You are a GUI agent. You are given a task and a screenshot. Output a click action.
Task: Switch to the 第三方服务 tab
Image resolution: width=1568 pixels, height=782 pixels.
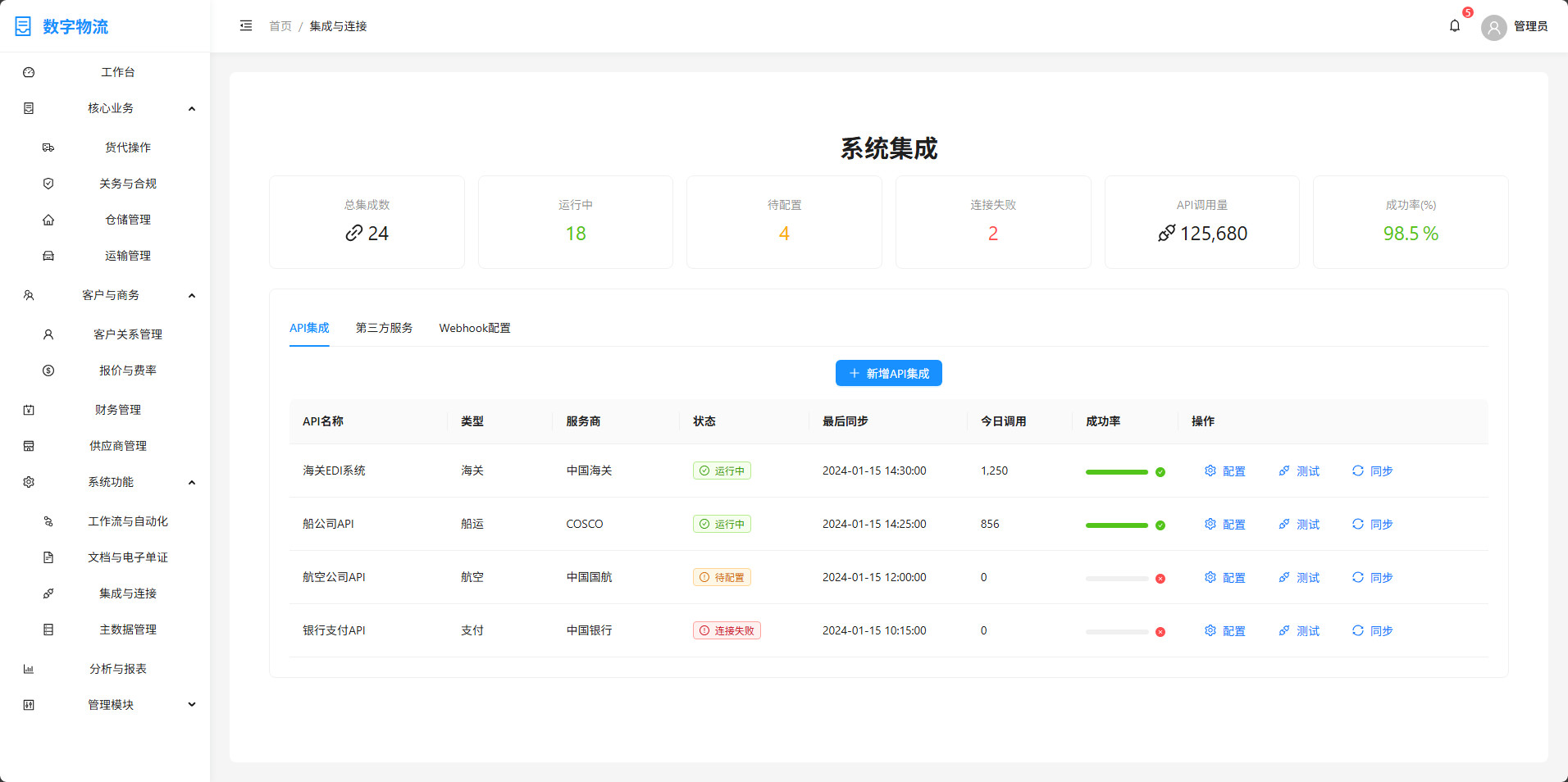click(x=383, y=327)
